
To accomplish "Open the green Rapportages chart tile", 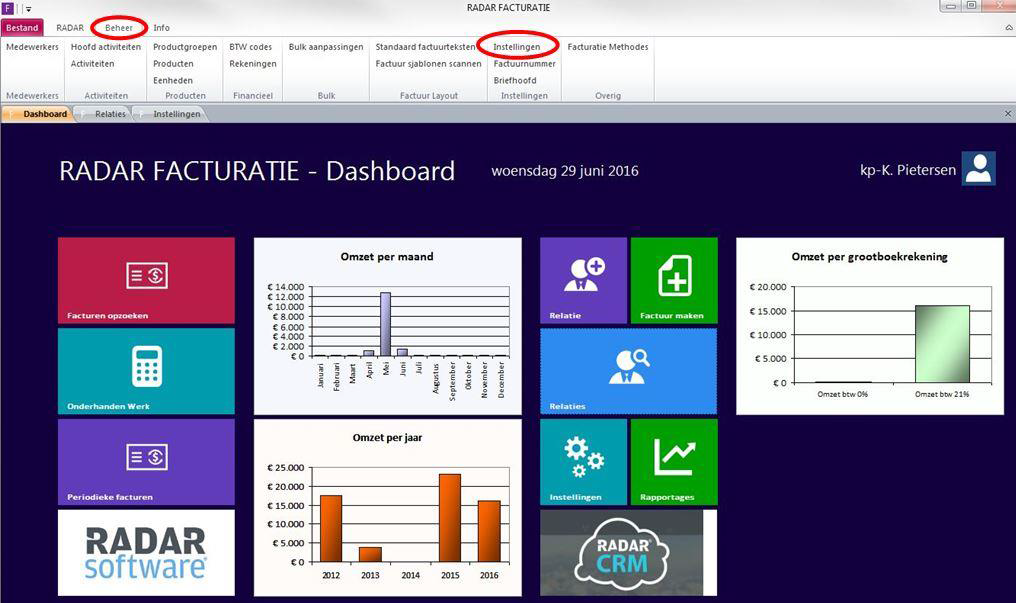I will 674,462.
